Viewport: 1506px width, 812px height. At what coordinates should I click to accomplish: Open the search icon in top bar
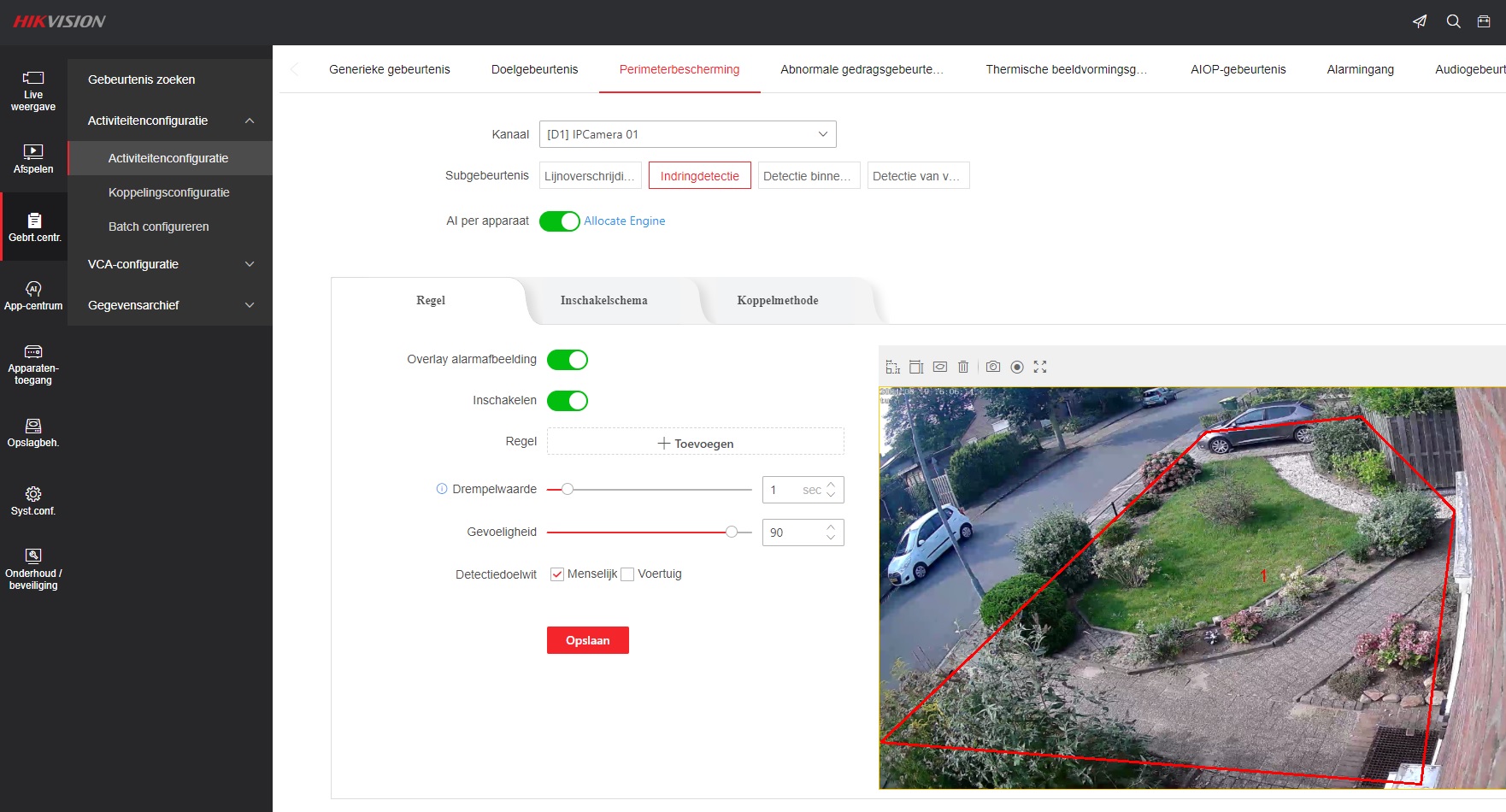click(x=1453, y=21)
